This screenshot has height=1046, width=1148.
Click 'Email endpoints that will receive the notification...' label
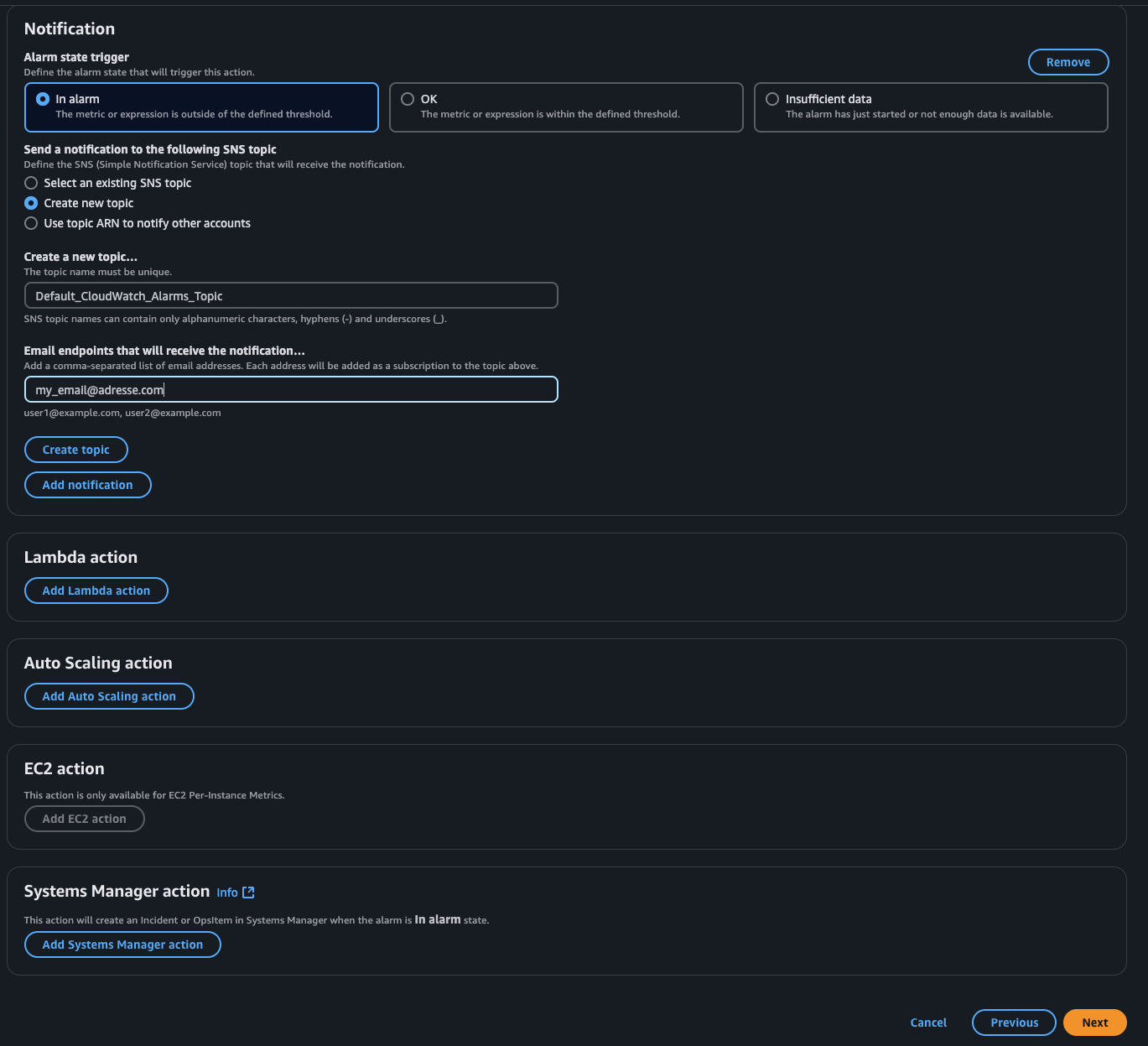(164, 351)
